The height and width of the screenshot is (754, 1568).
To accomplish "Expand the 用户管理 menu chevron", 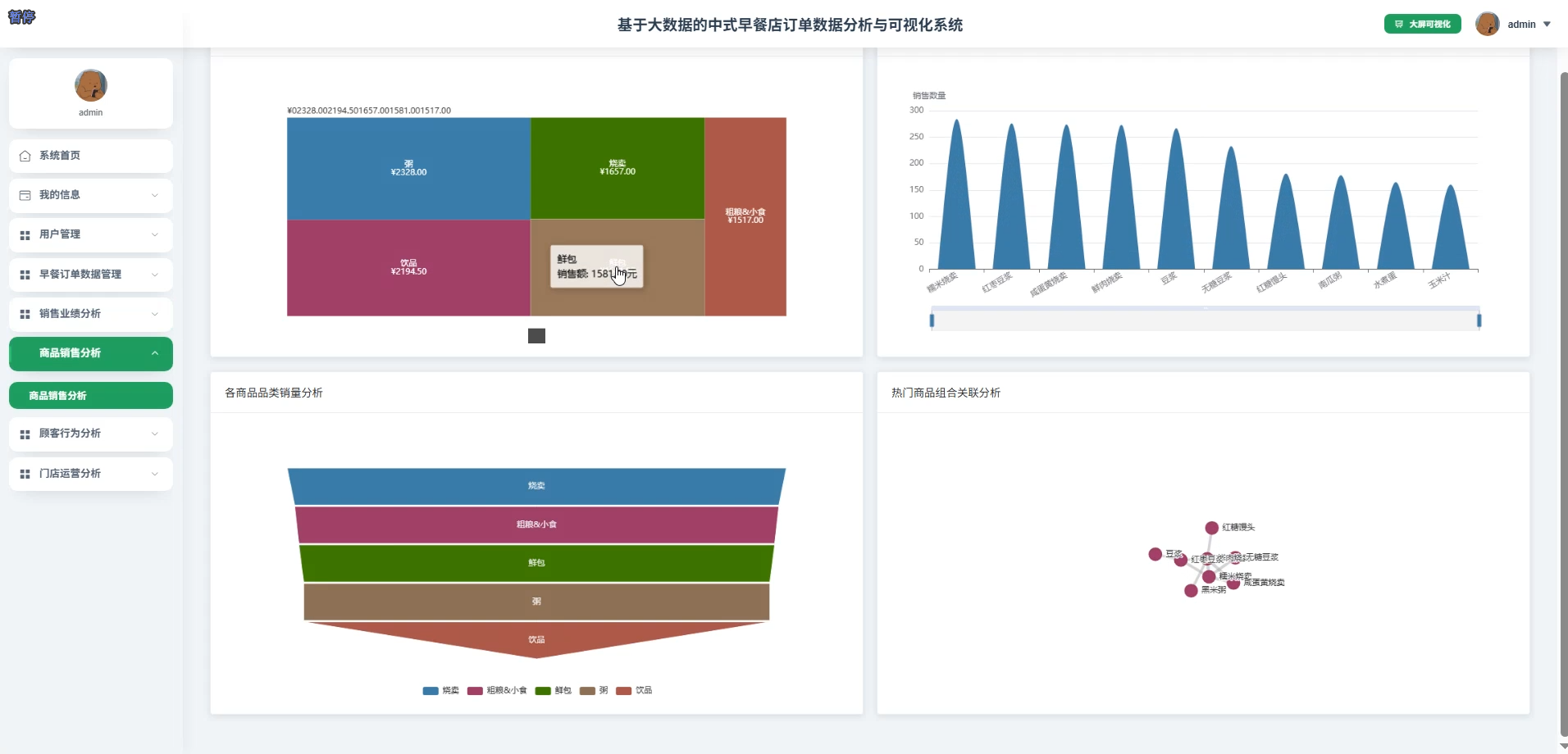I will [155, 235].
